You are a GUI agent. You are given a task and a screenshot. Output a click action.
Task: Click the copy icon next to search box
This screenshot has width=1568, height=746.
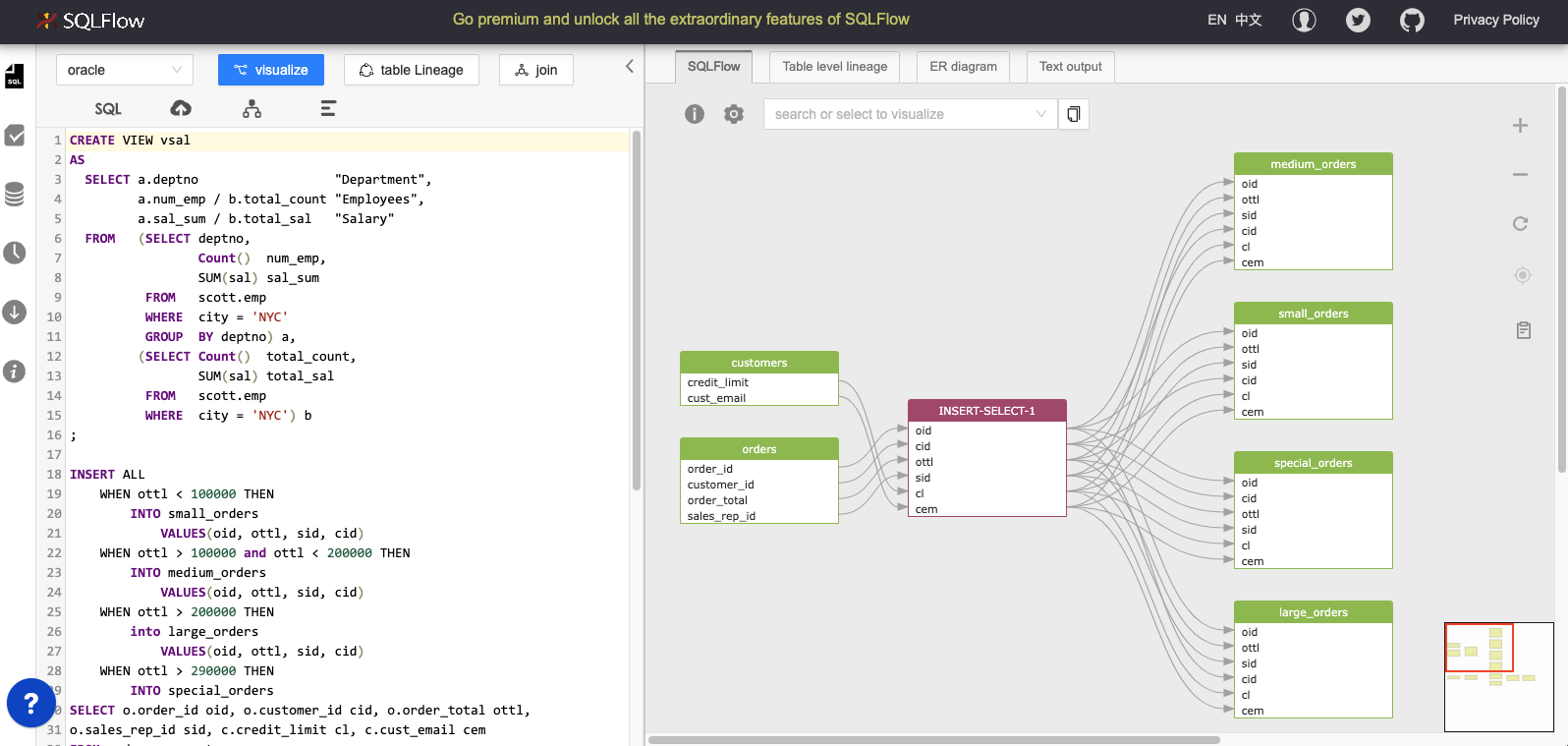[x=1074, y=114]
